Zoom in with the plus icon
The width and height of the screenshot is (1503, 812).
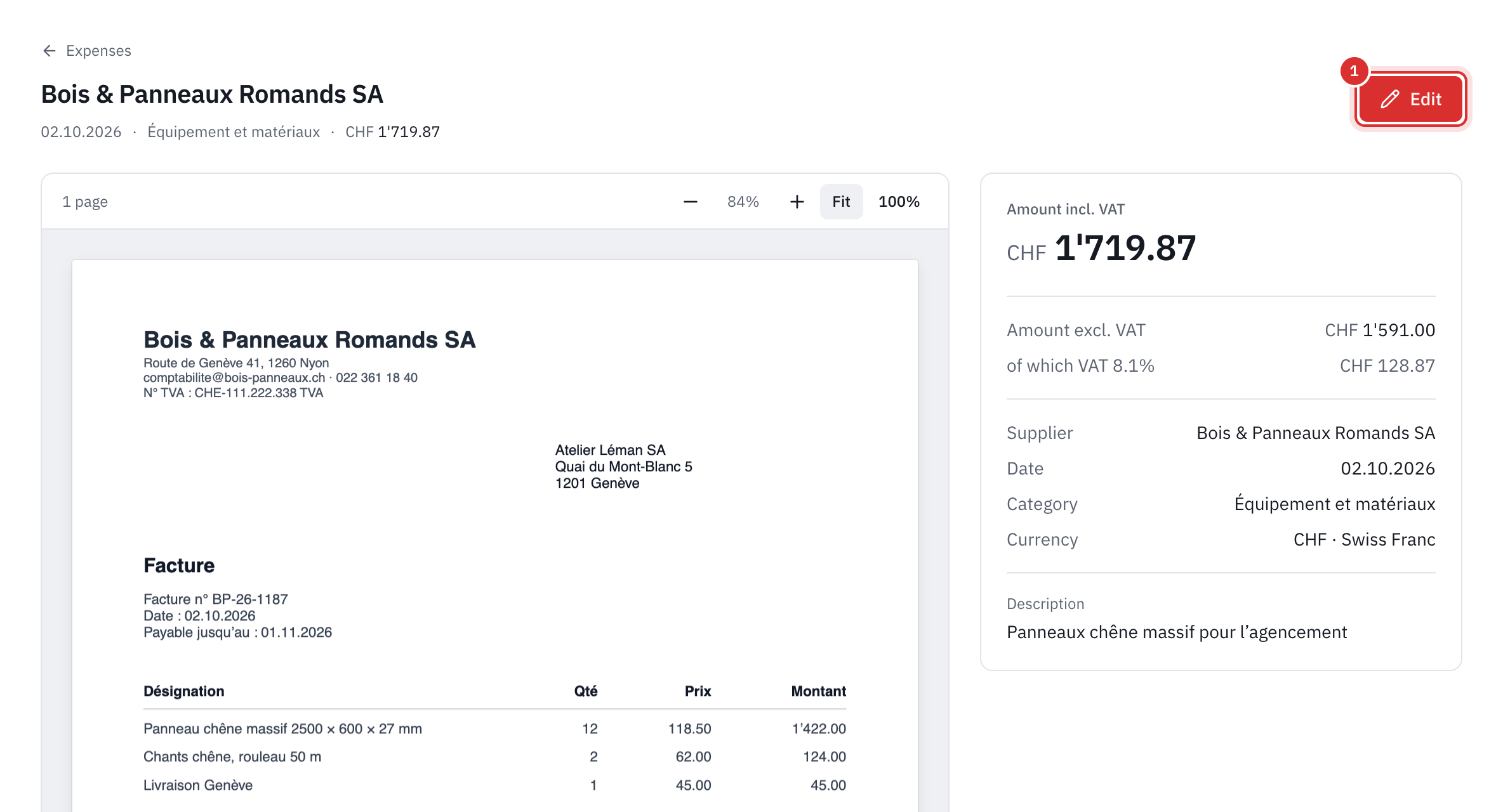(797, 202)
